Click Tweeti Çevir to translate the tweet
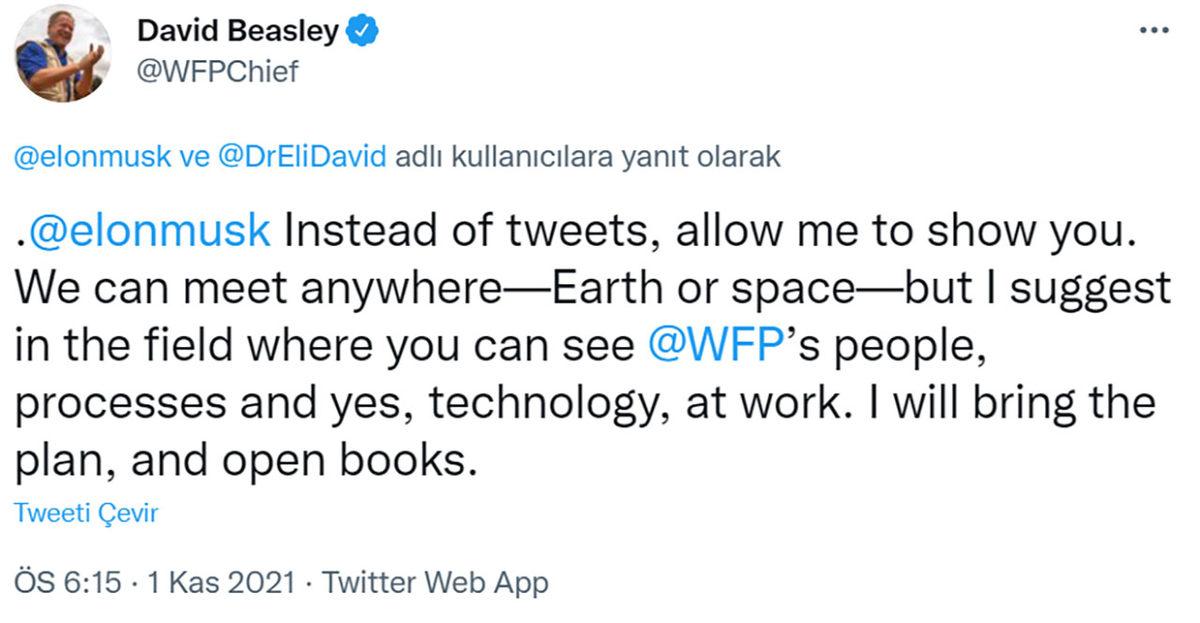Image resolution: width=1200 pixels, height=623 pixels. pyautogui.click(x=87, y=513)
